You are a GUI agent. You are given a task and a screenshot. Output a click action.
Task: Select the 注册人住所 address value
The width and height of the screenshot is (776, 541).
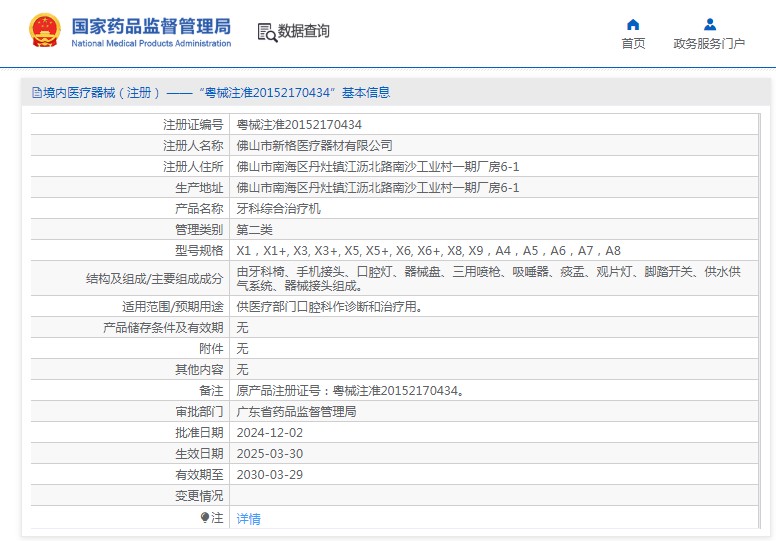coord(378,167)
